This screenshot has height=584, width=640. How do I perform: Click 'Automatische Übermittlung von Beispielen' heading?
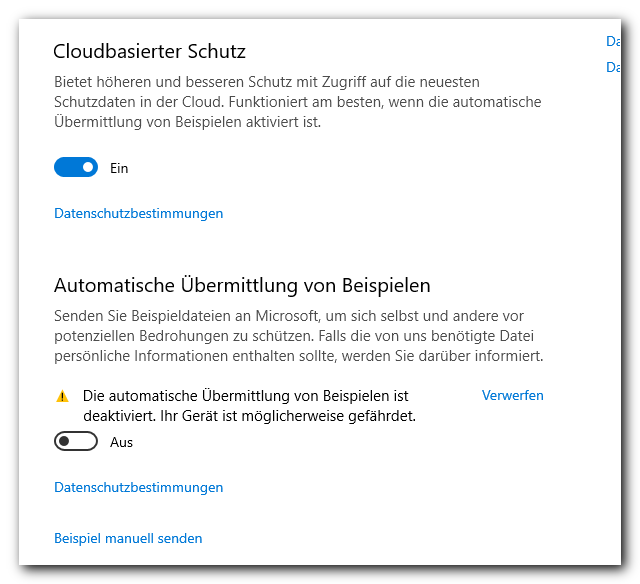242,285
